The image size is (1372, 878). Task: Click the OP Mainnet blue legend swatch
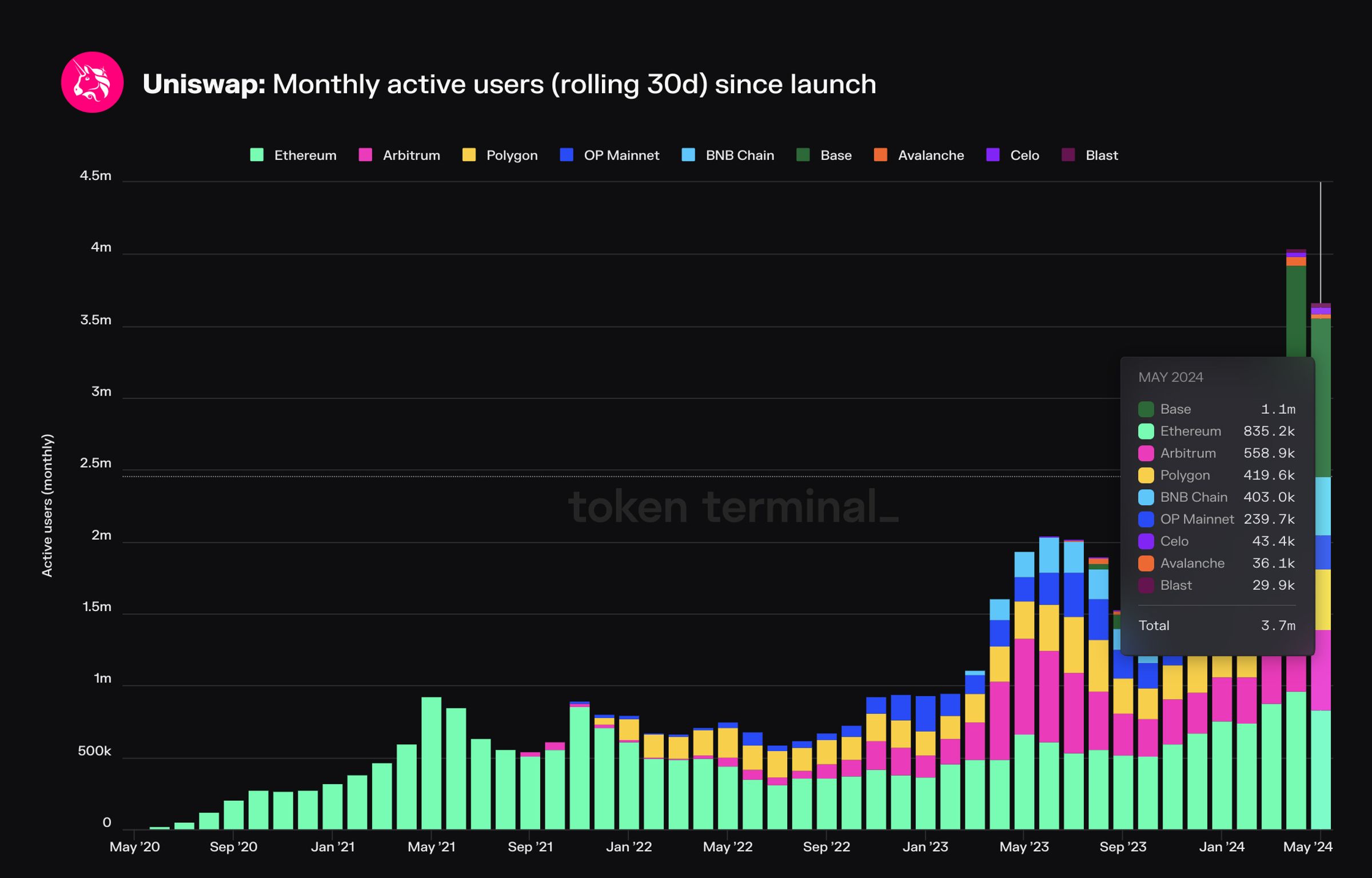pyautogui.click(x=566, y=155)
